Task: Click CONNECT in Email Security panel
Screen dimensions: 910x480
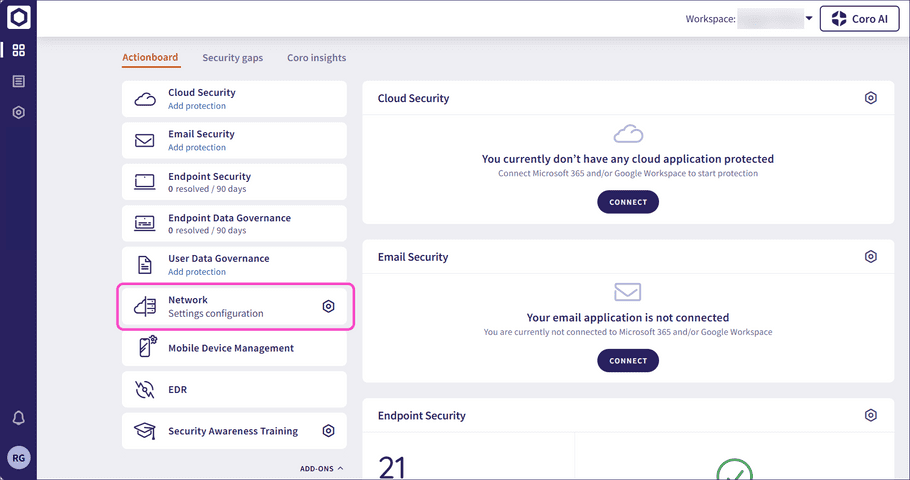Action: click(x=628, y=360)
